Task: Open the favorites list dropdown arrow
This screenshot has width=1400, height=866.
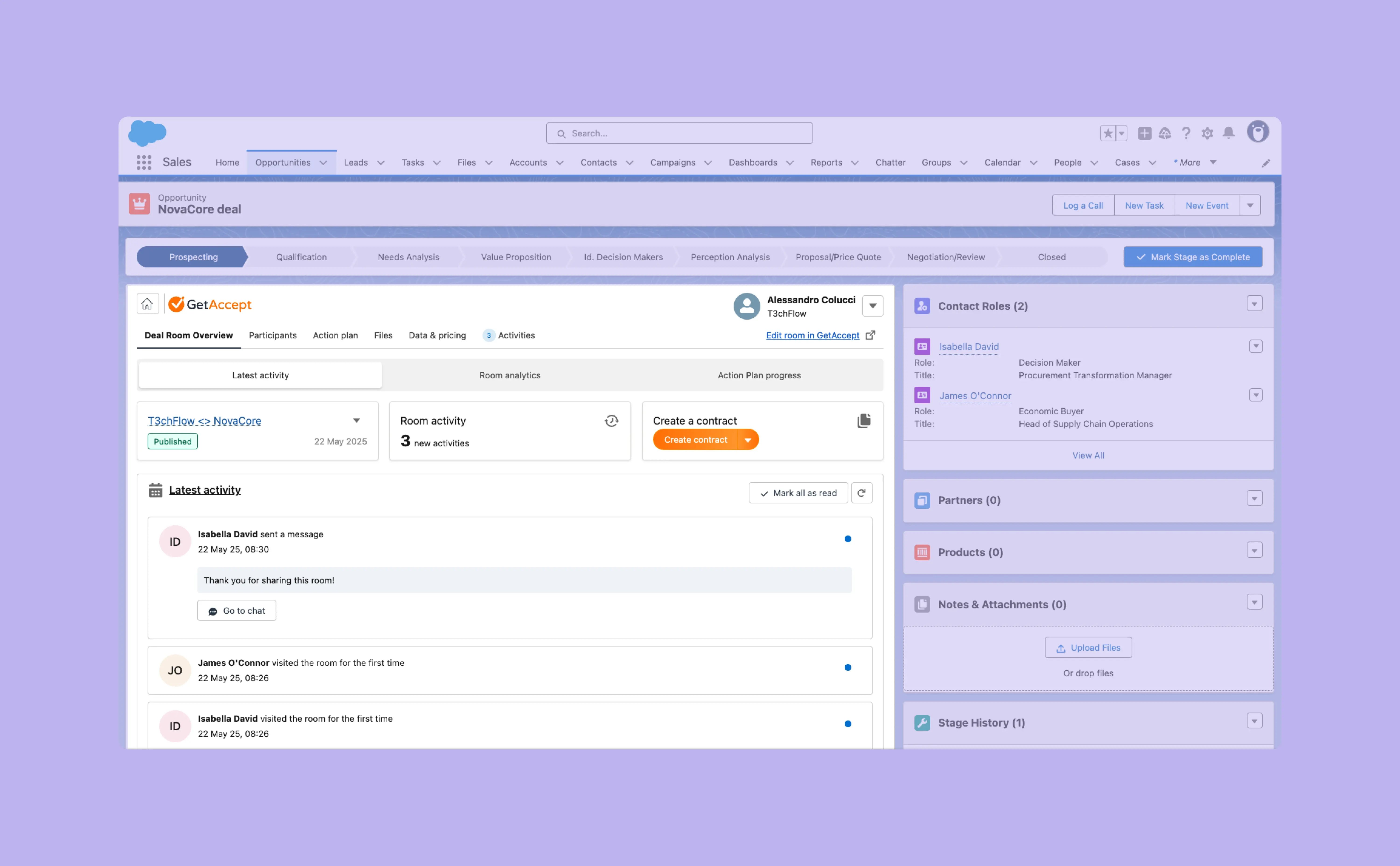Action: pyautogui.click(x=1122, y=133)
